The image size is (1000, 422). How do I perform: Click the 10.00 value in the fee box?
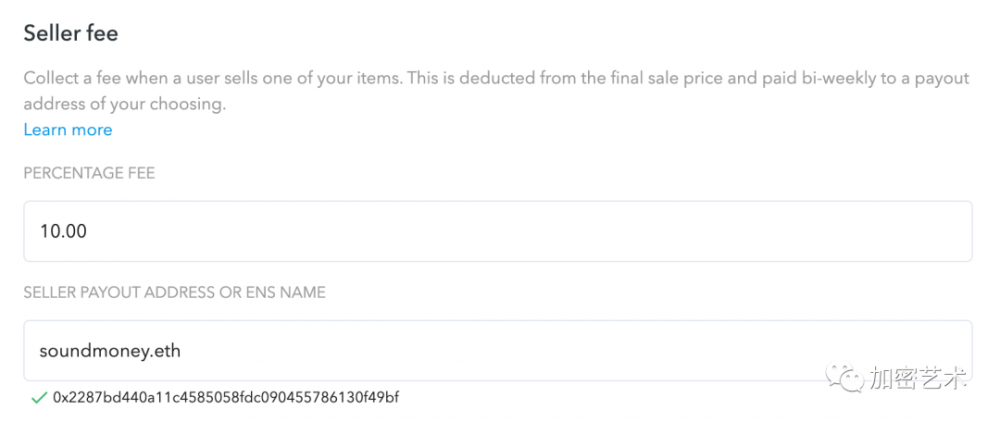click(x=63, y=231)
